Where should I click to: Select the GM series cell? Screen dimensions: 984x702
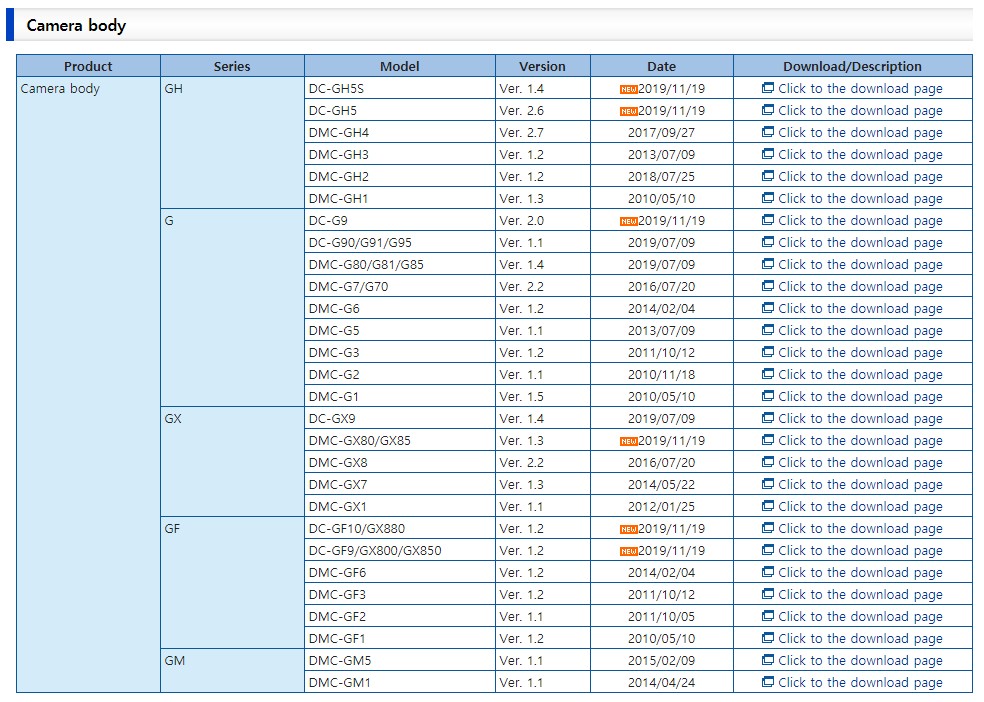pyautogui.click(x=232, y=671)
